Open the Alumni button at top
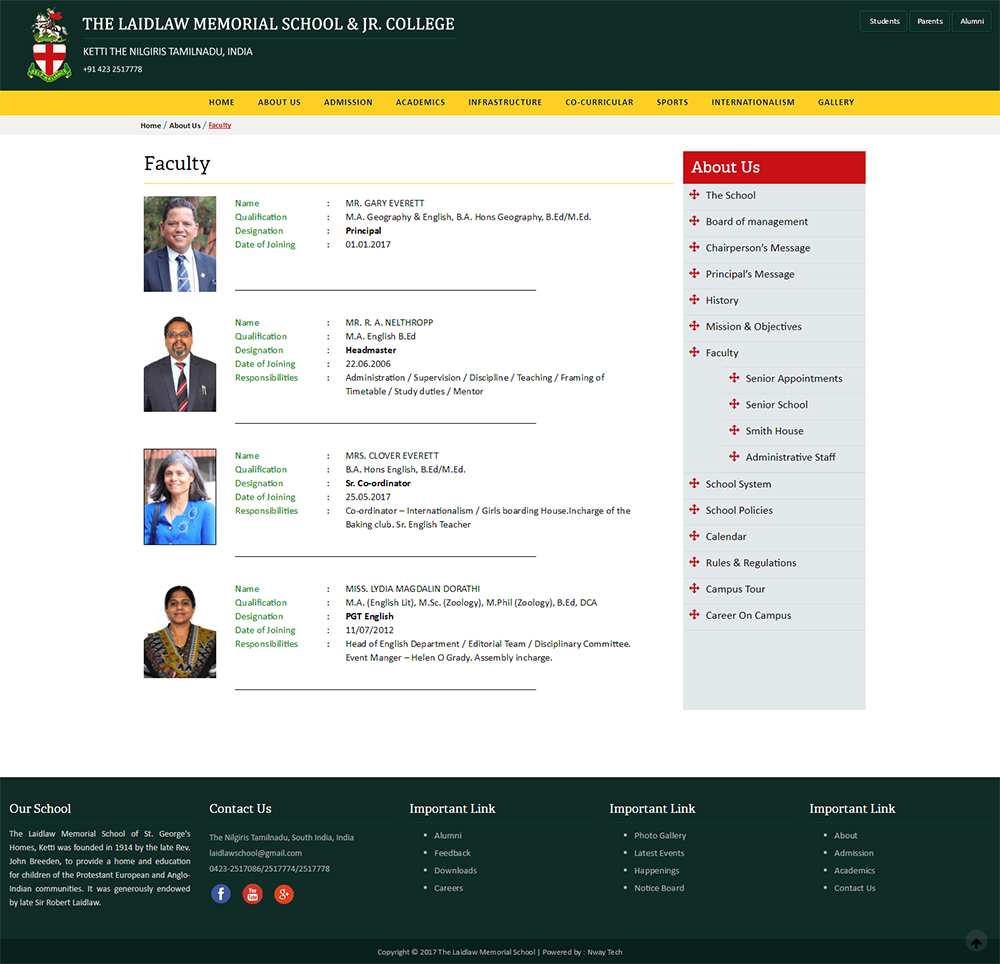 click(972, 21)
